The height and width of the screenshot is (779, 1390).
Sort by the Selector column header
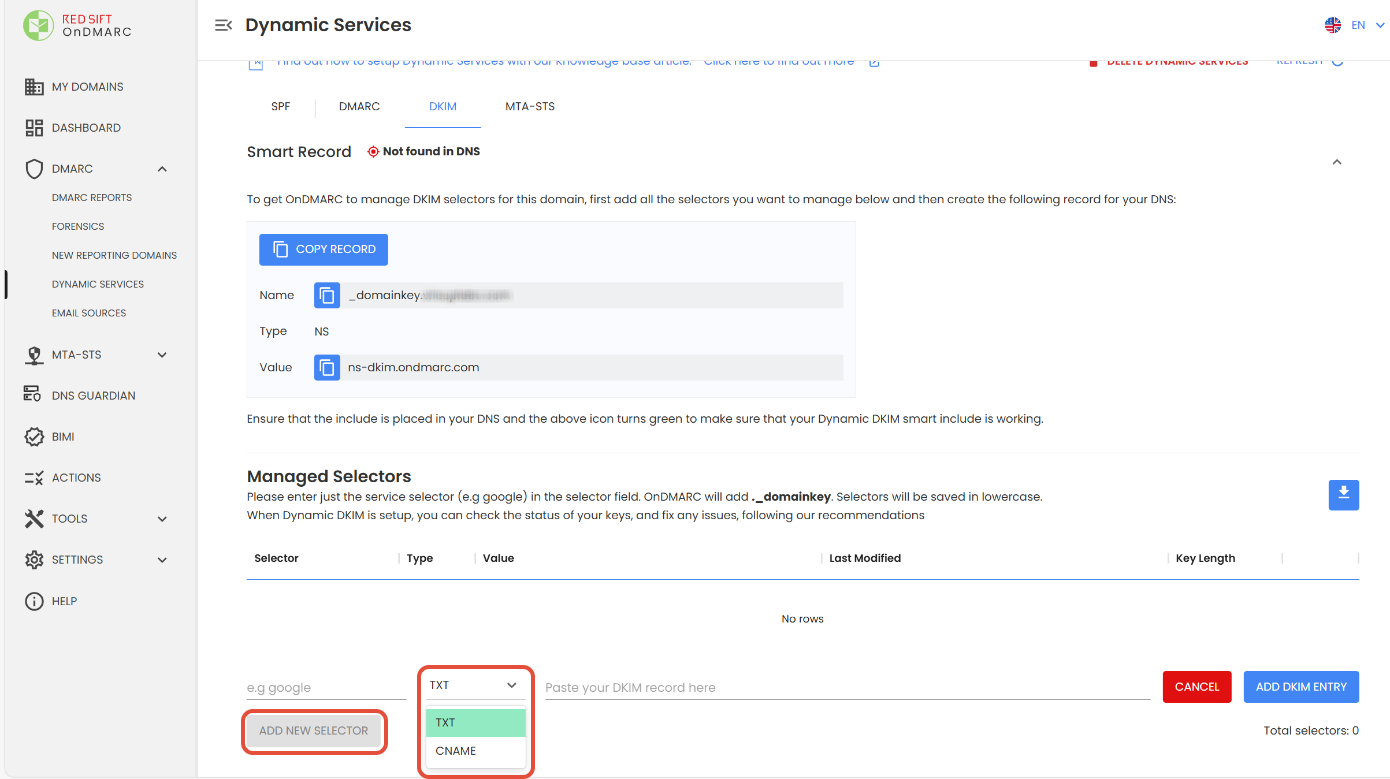click(x=277, y=558)
